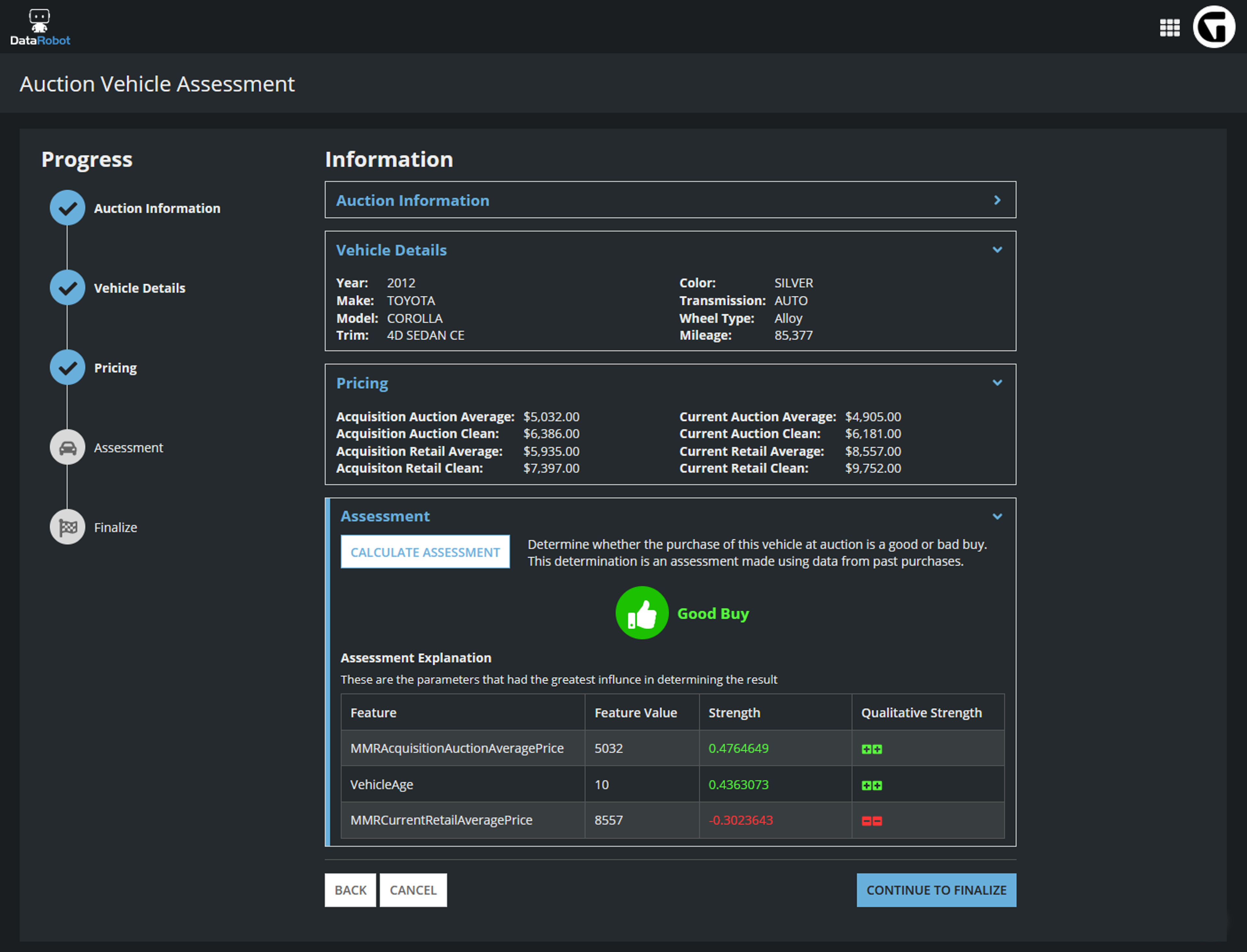The height and width of the screenshot is (952, 1247).
Task: Click the color value SILVER
Action: 794,283
